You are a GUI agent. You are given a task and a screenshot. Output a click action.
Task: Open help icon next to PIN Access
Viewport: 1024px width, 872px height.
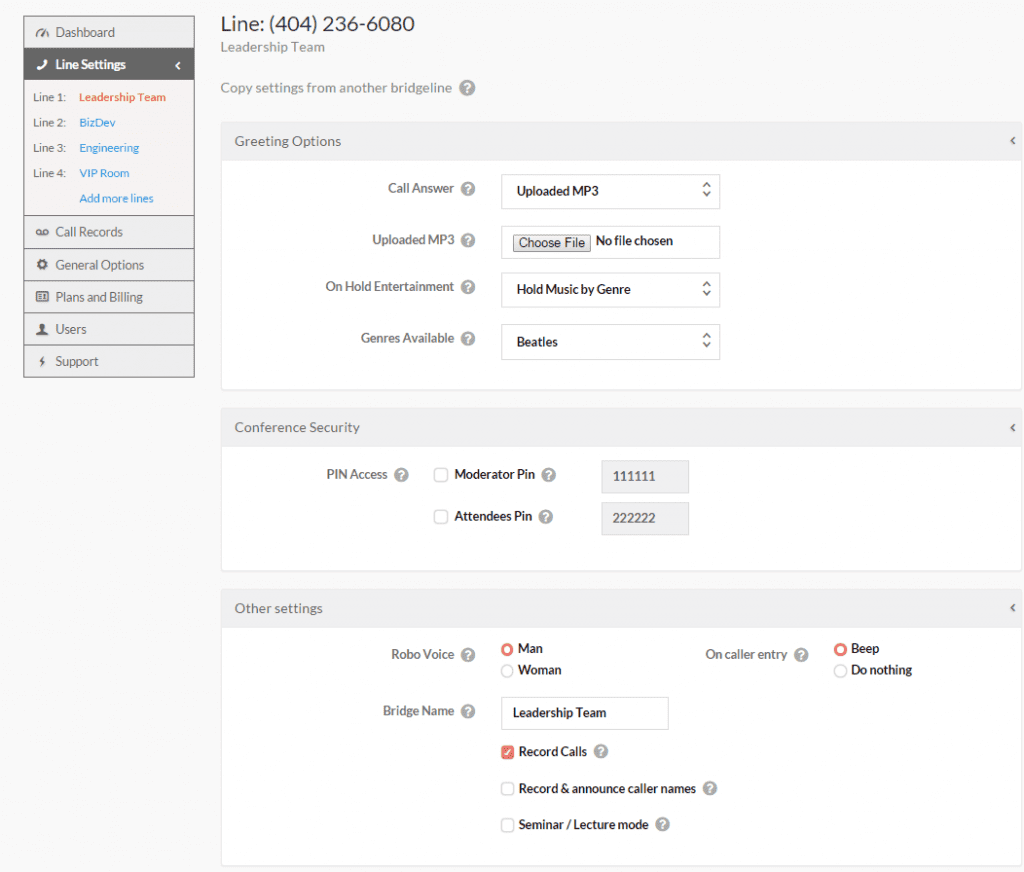[x=402, y=475]
